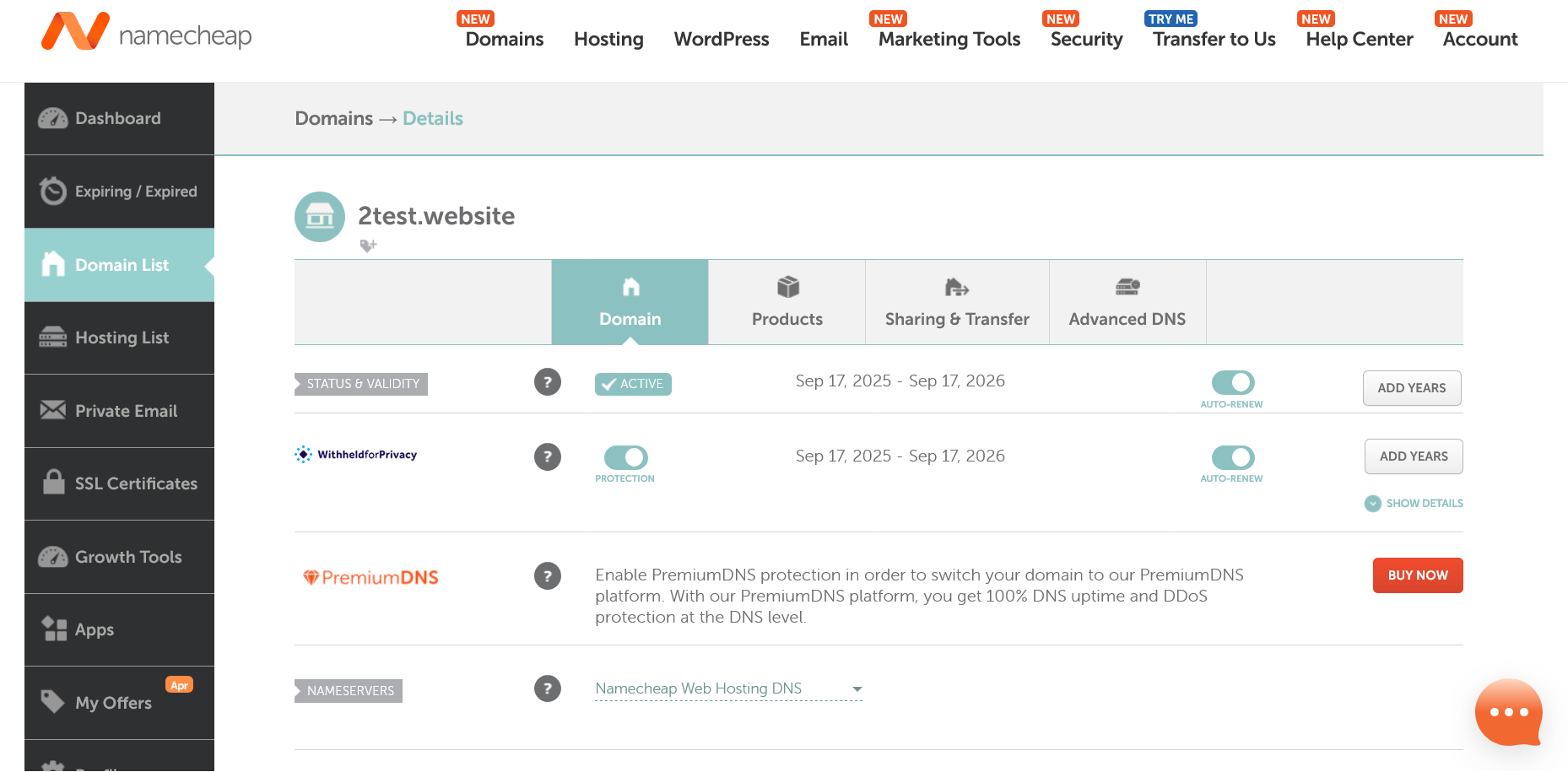The width and height of the screenshot is (1568, 772).
Task: Click the SSL Certificates padlock icon
Action: [54, 482]
